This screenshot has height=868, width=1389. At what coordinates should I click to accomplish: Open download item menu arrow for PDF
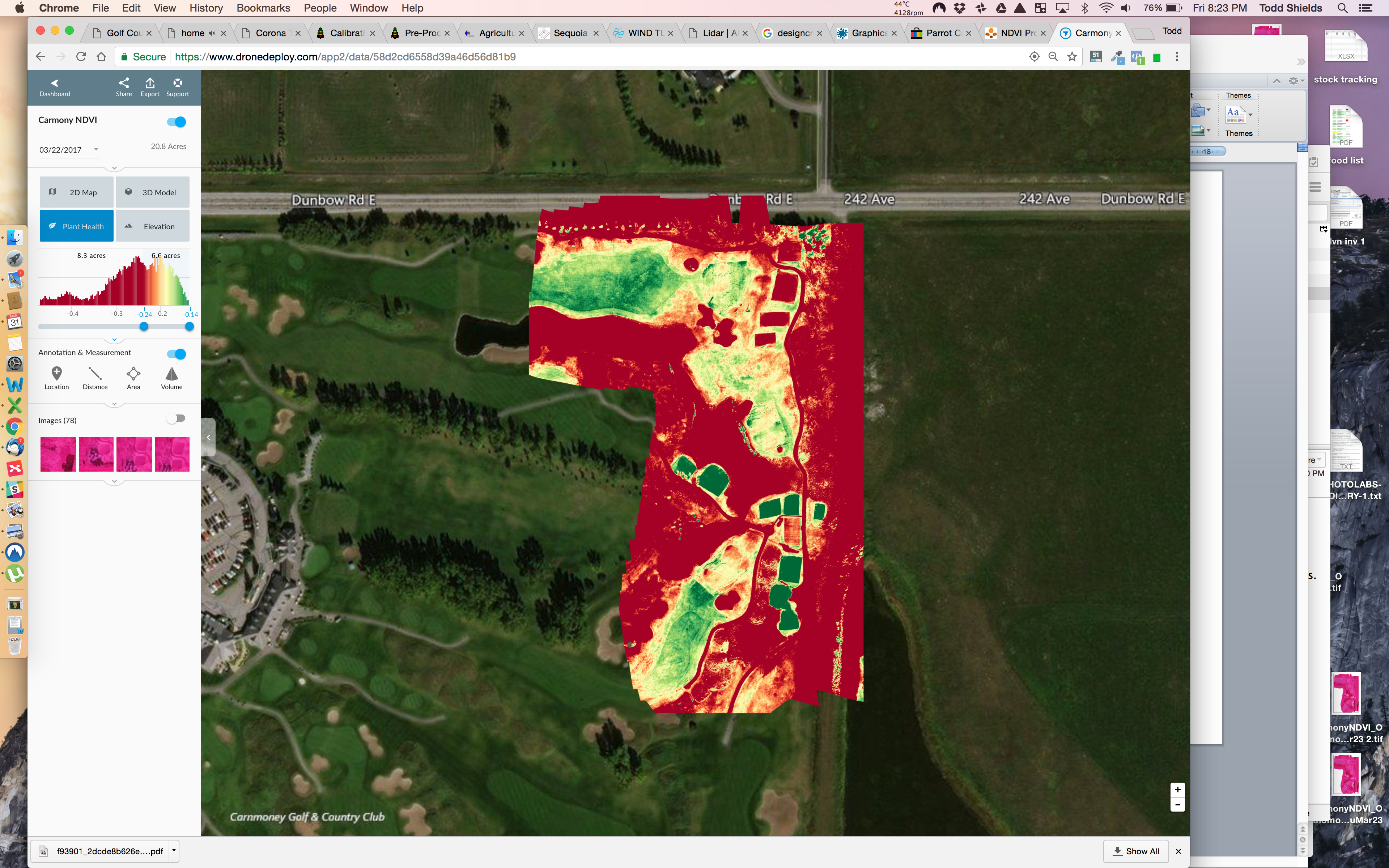pyautogui.click(x=174, y=851)
